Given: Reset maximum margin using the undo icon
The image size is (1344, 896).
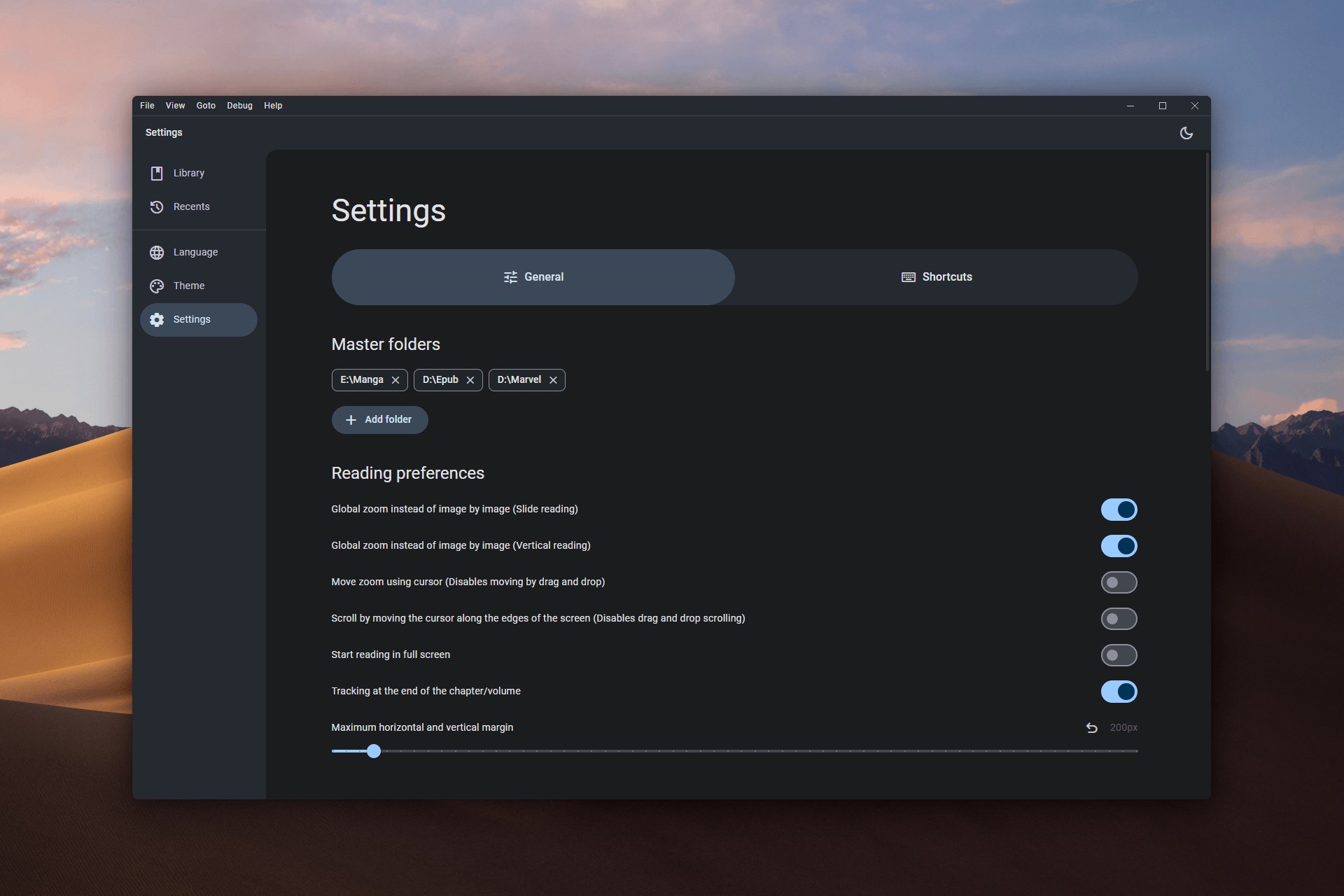Looking at the screenshot, I should tap(1091, 728).
